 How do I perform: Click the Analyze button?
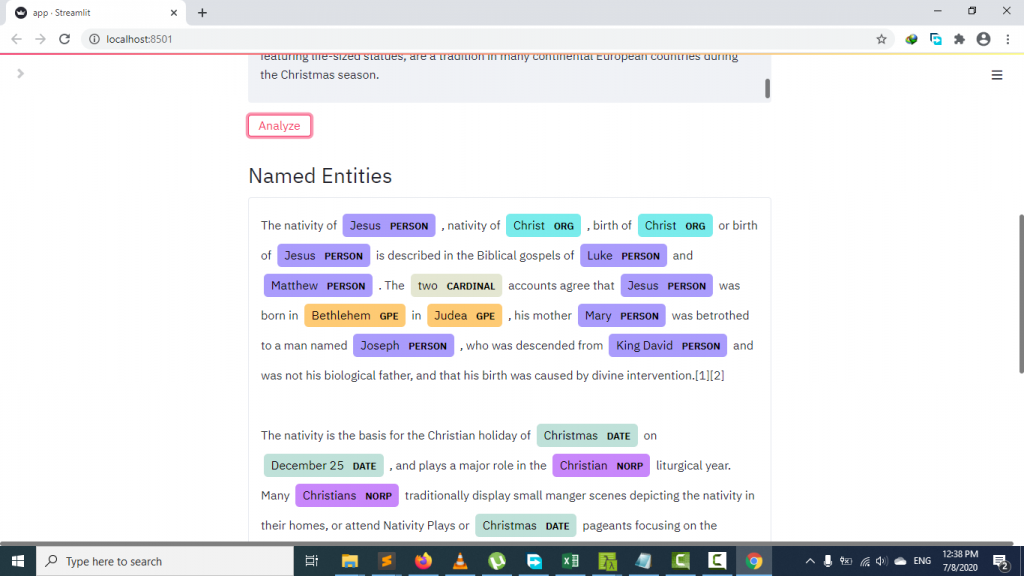click(x=279, y=125)
